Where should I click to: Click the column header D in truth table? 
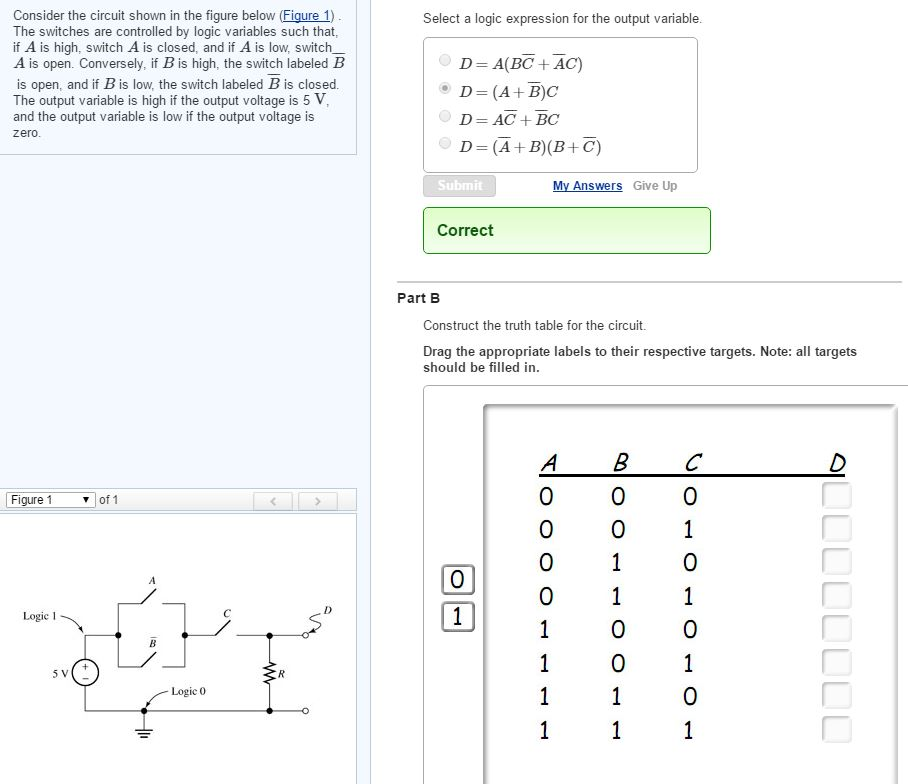click(x=837, y=463)
